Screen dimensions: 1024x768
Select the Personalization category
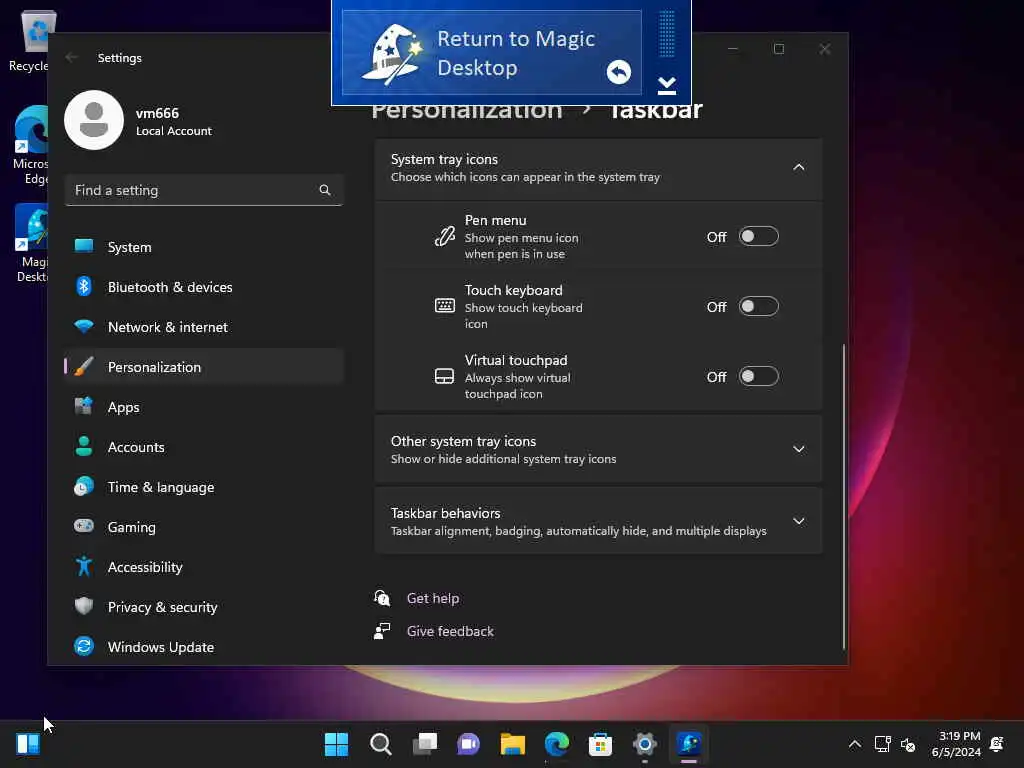click(x=204, y=366)
